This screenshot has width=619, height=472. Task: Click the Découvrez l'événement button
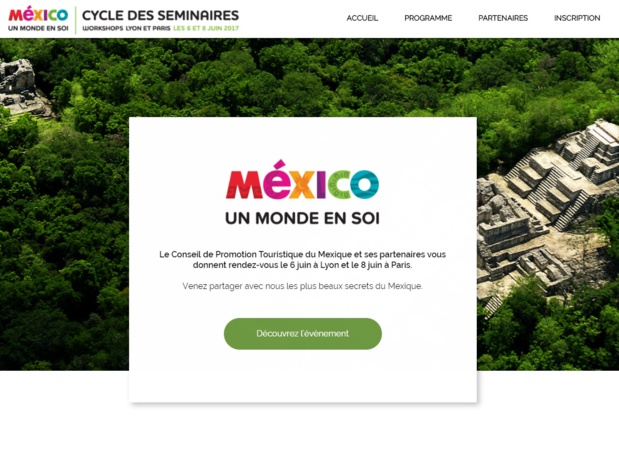303,333
